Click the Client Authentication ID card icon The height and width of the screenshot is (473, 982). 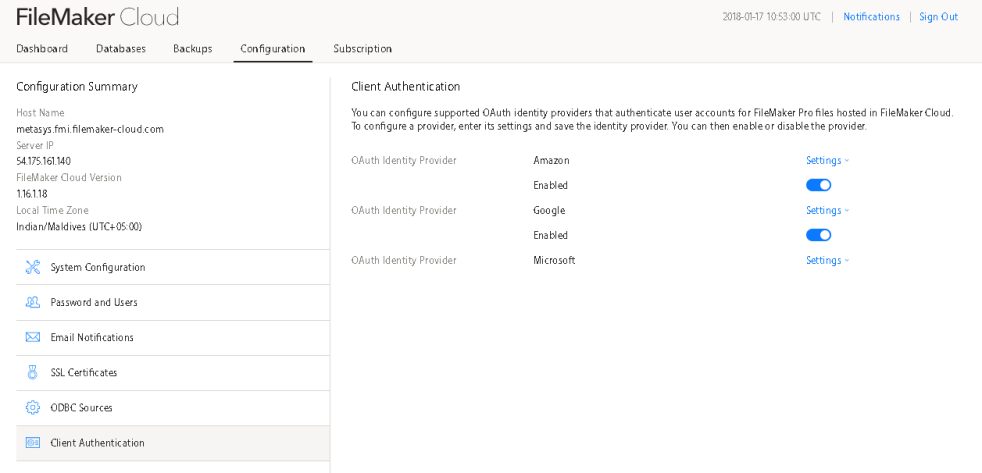[x=32, y=443]
